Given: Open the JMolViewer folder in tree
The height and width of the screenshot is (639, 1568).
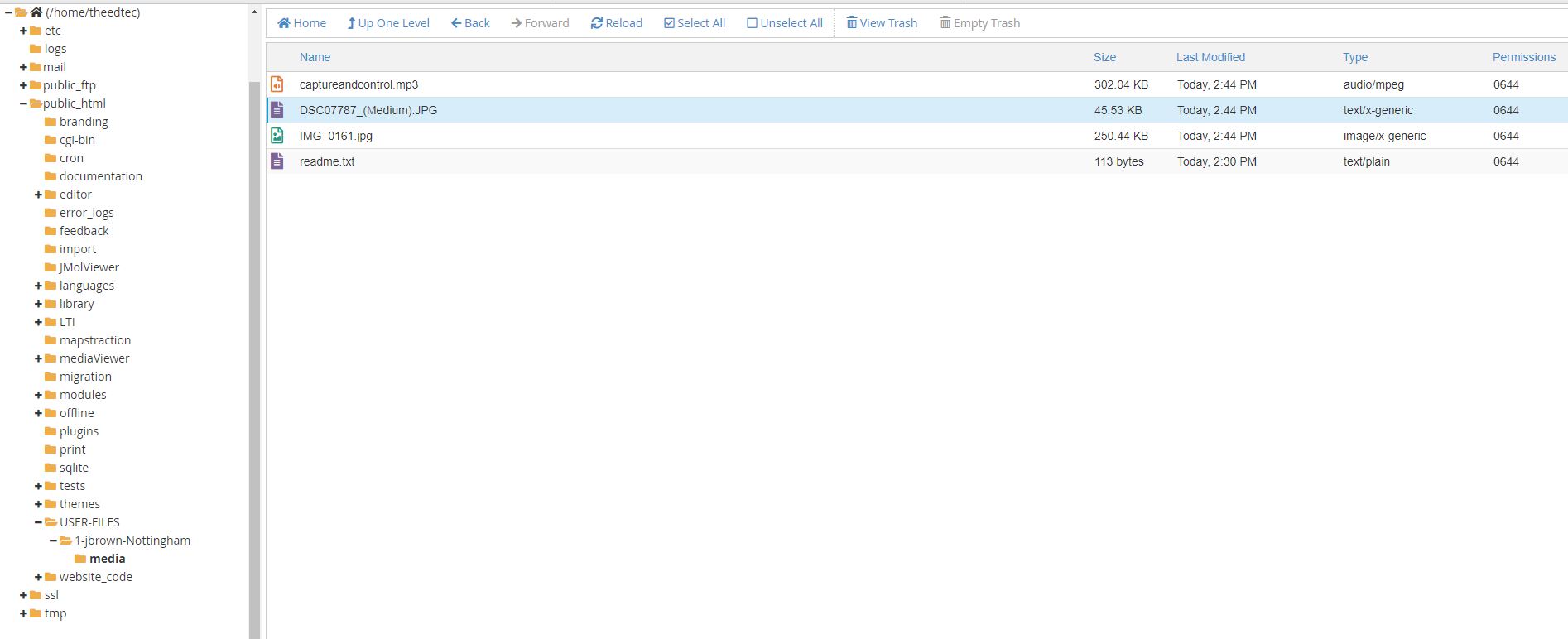Looking at the screenshot, I should tap(89, 267).
